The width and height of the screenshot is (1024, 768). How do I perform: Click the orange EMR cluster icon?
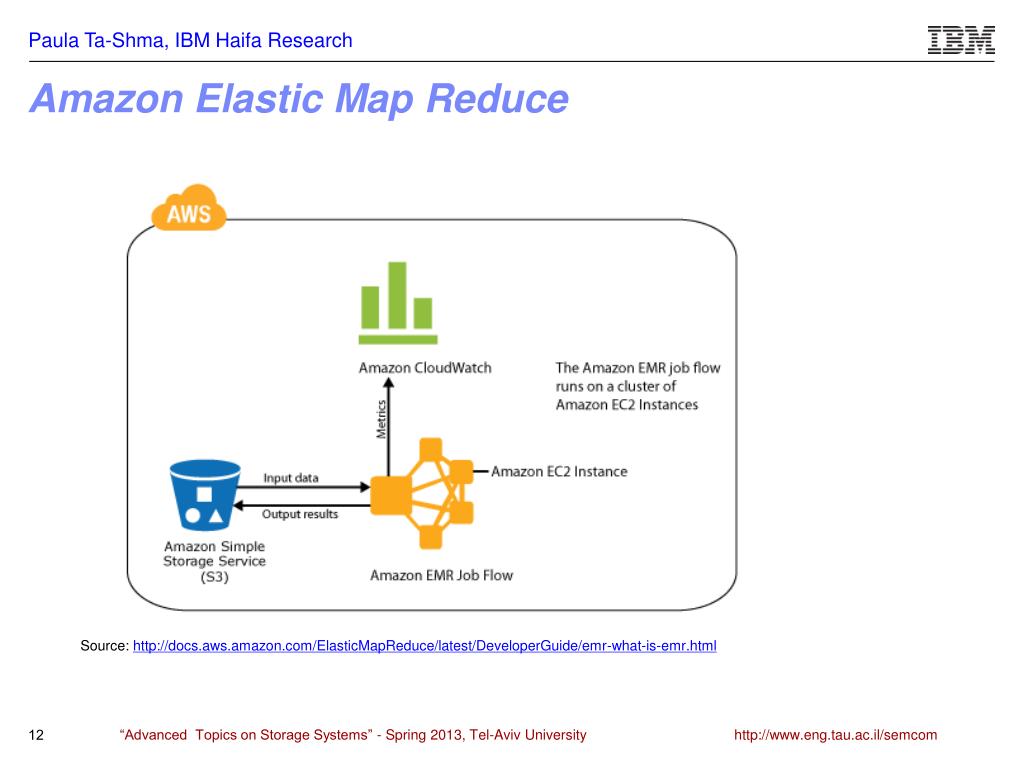(422, 493)
